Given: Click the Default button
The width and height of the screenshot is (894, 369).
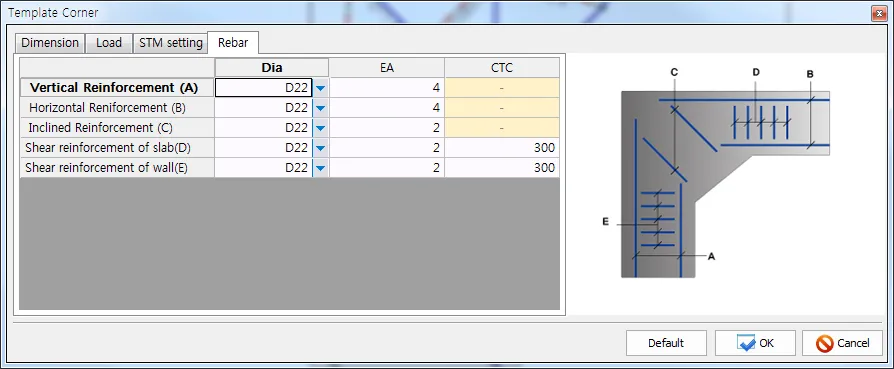Looking at the screenshot, I should coord(666,343).
